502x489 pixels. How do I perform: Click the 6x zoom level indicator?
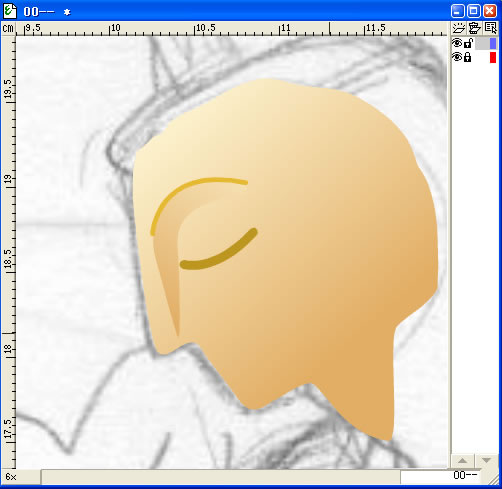[11, 477]
